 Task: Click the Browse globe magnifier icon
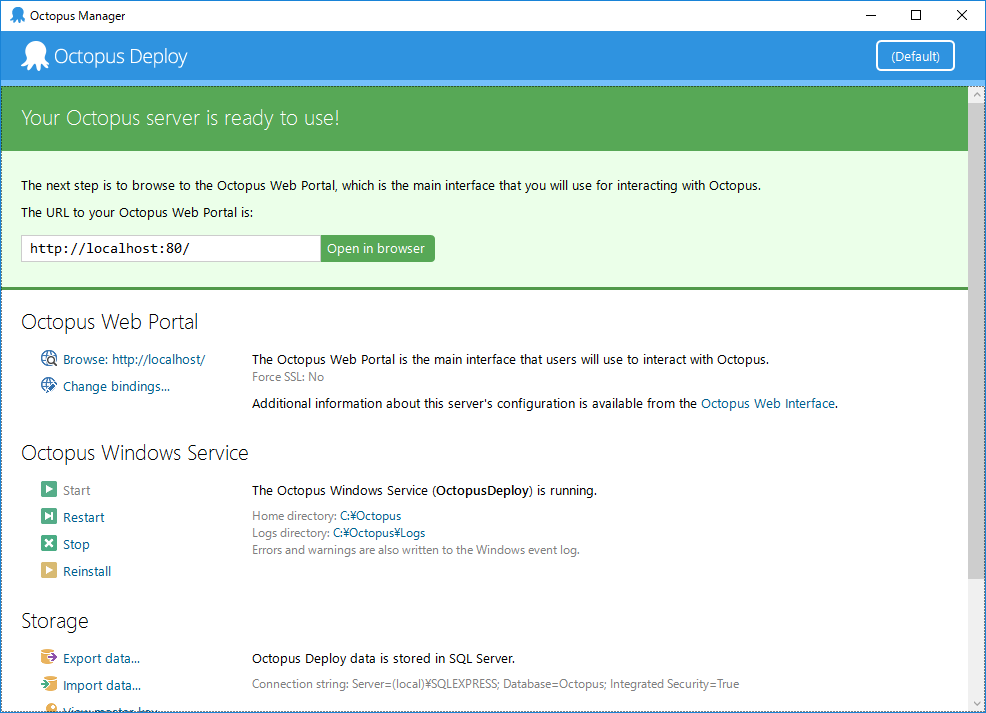pyautogui.click(x=49, y=358)
